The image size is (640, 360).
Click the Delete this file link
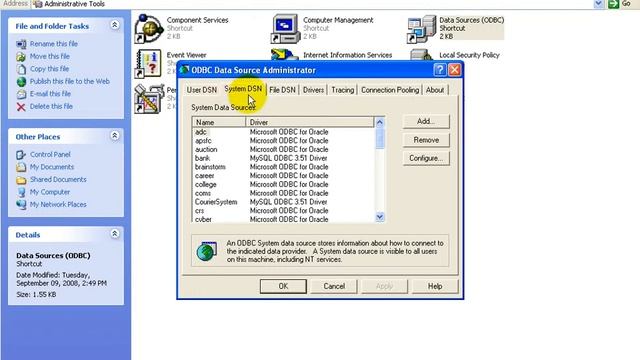click(x=51, y=107)
